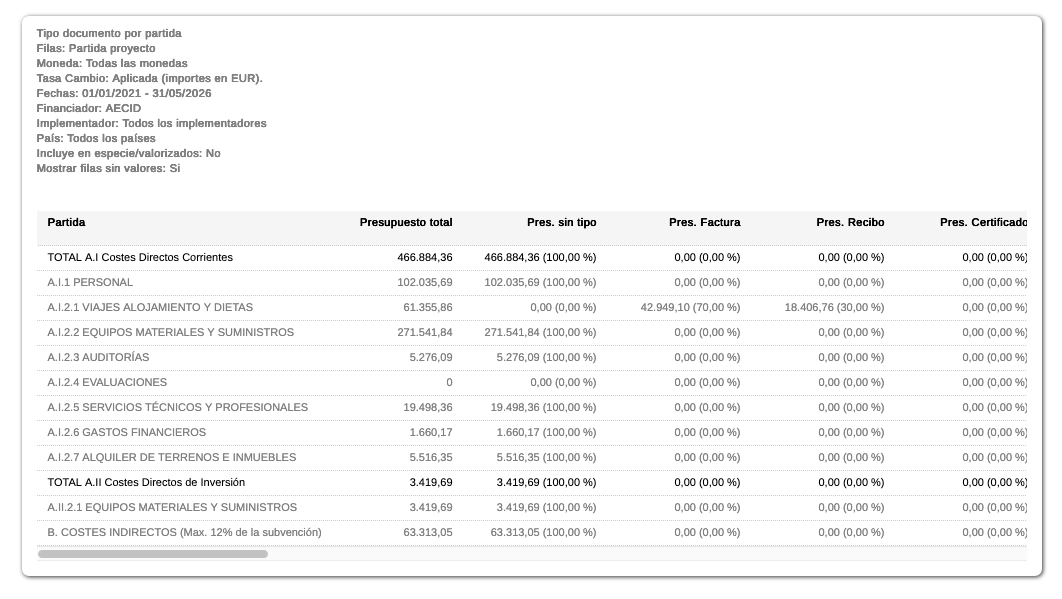Viewport: 1062px width, 599px height.
Task: Select the A.I.1 PERSONAL row label
Action: (90, 282)
